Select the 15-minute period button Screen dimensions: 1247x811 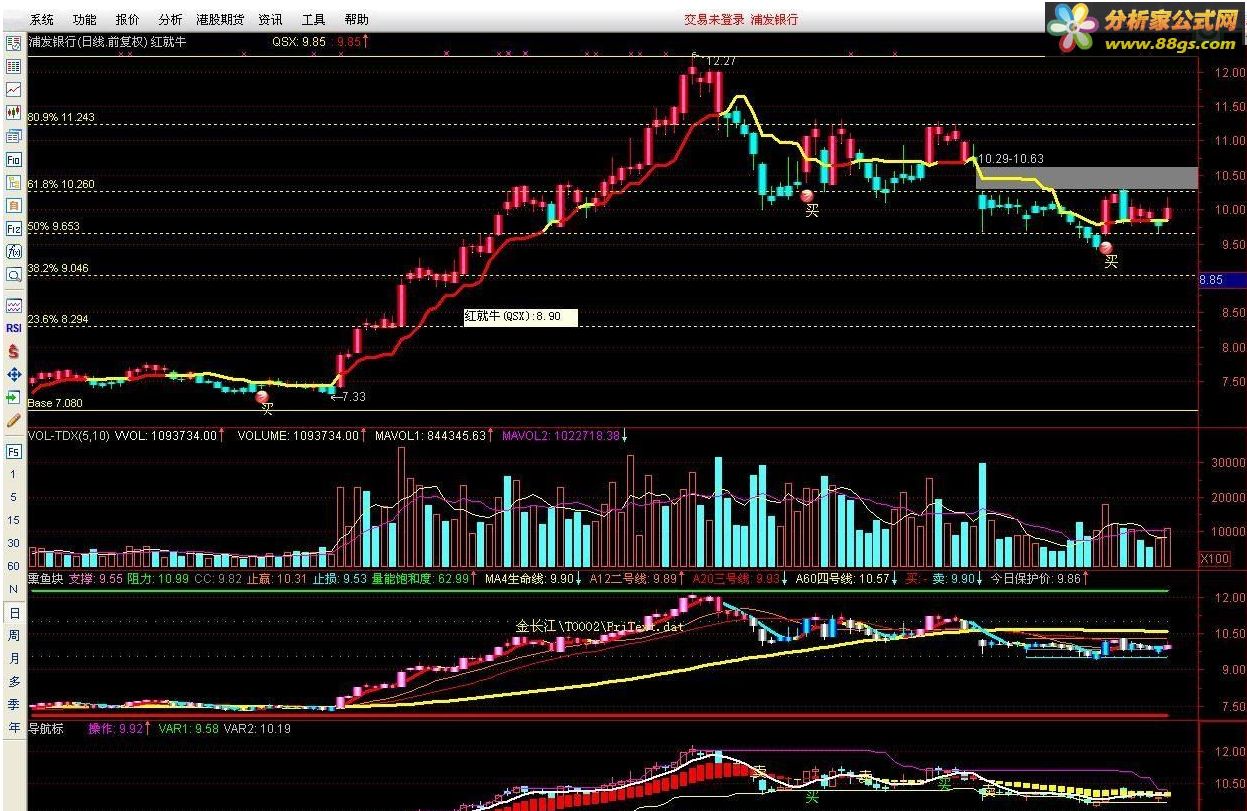click(14, 520)
